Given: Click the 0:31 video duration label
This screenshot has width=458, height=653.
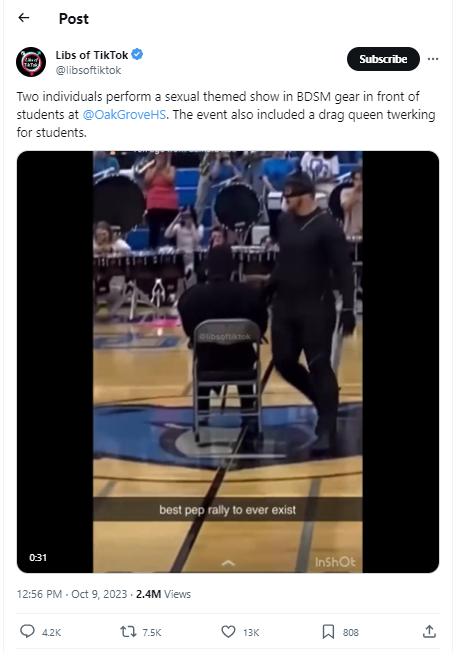Looking at the screenshot, I should tap(38, 558).
